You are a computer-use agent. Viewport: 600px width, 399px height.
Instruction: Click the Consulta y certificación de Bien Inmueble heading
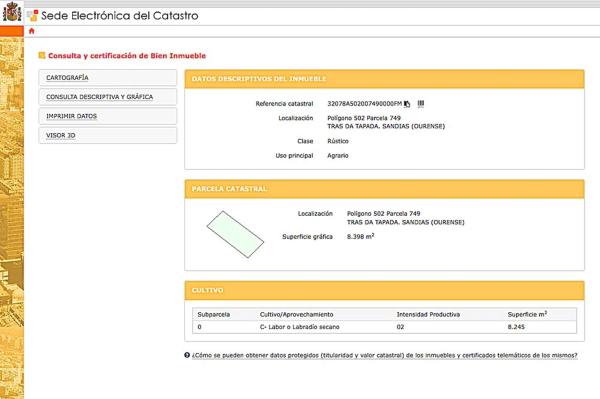pos(127,56)
